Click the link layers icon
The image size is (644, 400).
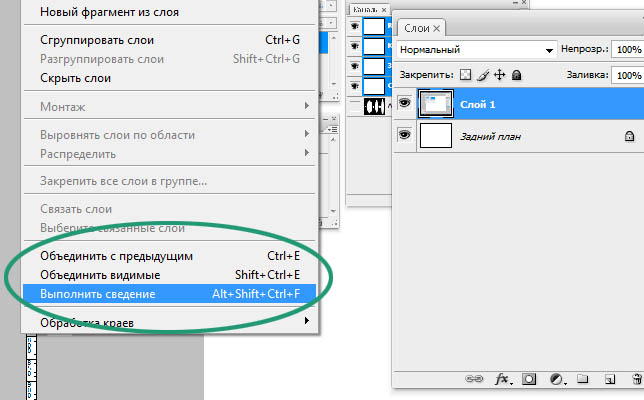point(476,379)
